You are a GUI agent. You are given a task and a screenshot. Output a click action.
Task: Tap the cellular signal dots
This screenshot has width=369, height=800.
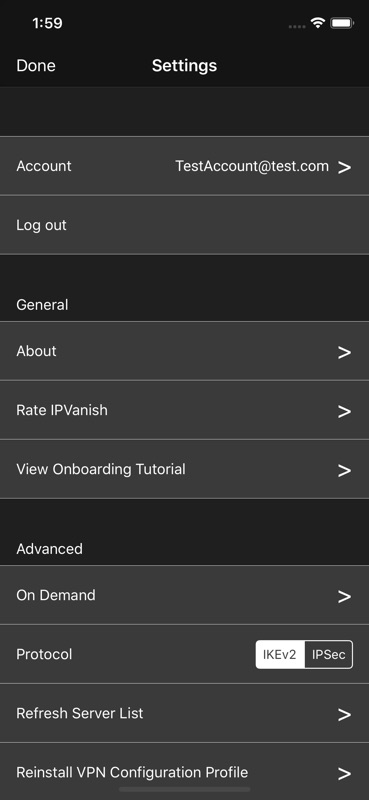click(297, 26)
